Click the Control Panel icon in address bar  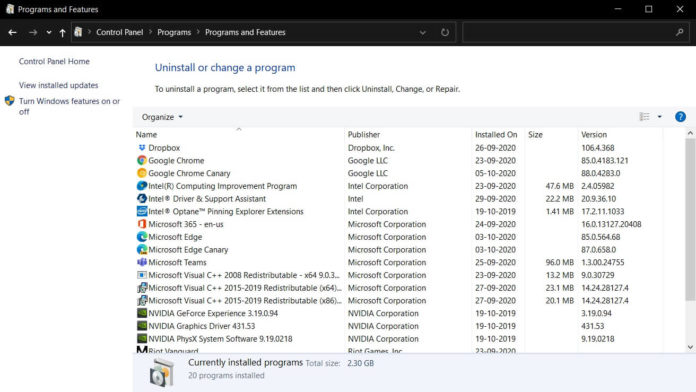click(78, 32)
